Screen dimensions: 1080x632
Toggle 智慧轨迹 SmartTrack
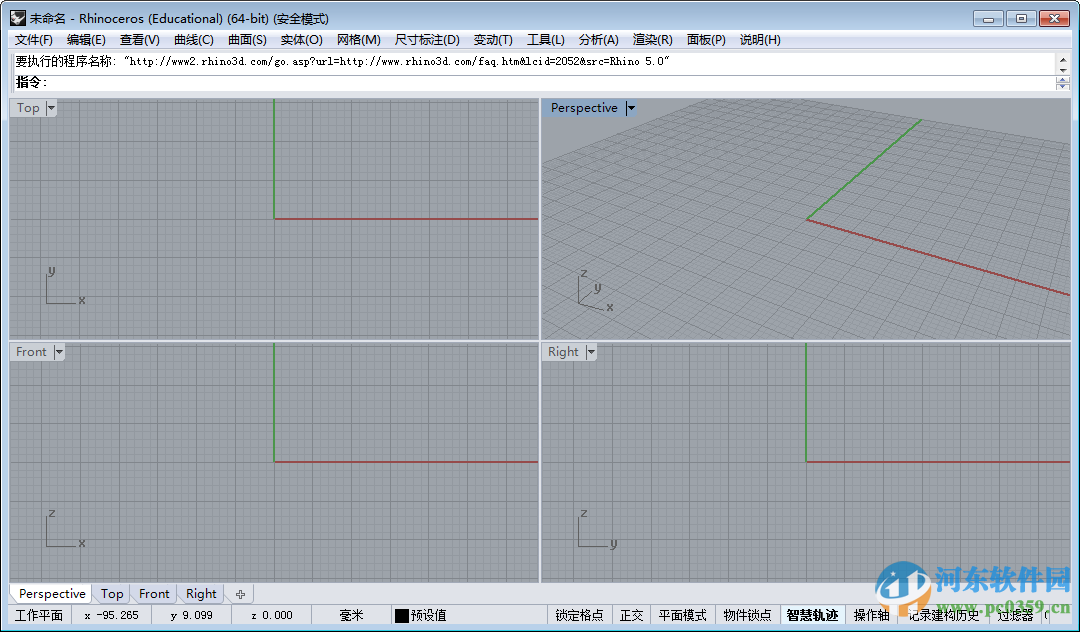pos(812,615)
